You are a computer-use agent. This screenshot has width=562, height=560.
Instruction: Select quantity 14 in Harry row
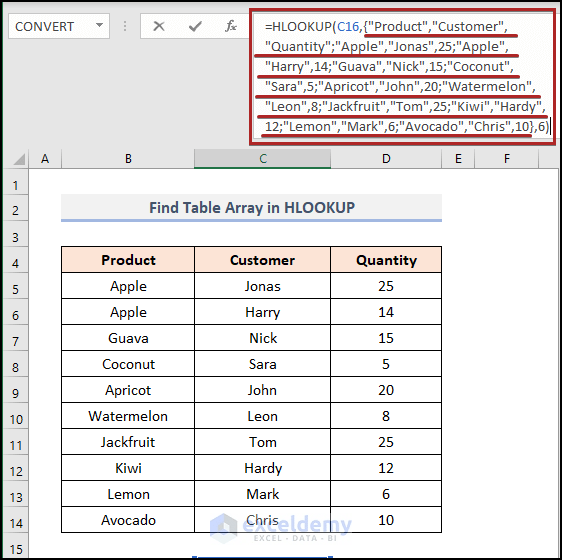coord(386,312)
